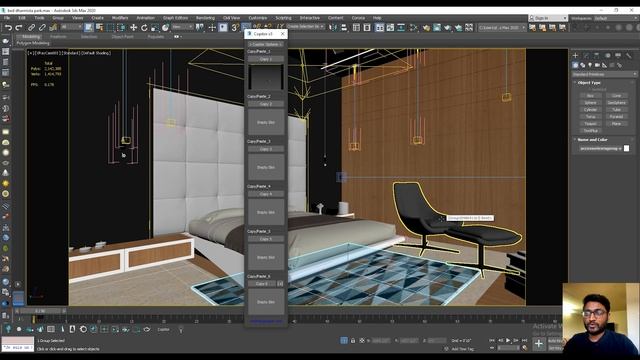Click the Plane primitive button
The height and width of the screenshot is (360, 640).
[x=616, y=123]
